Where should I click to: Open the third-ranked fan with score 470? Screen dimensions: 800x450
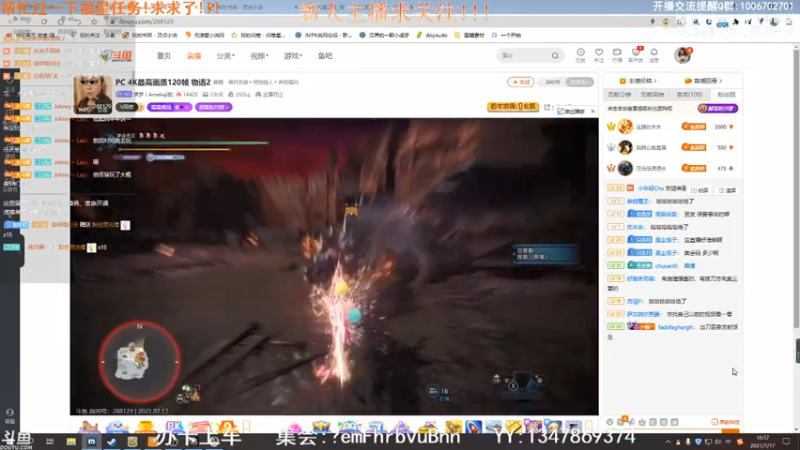pyautogui.click(x=671, y=168)
